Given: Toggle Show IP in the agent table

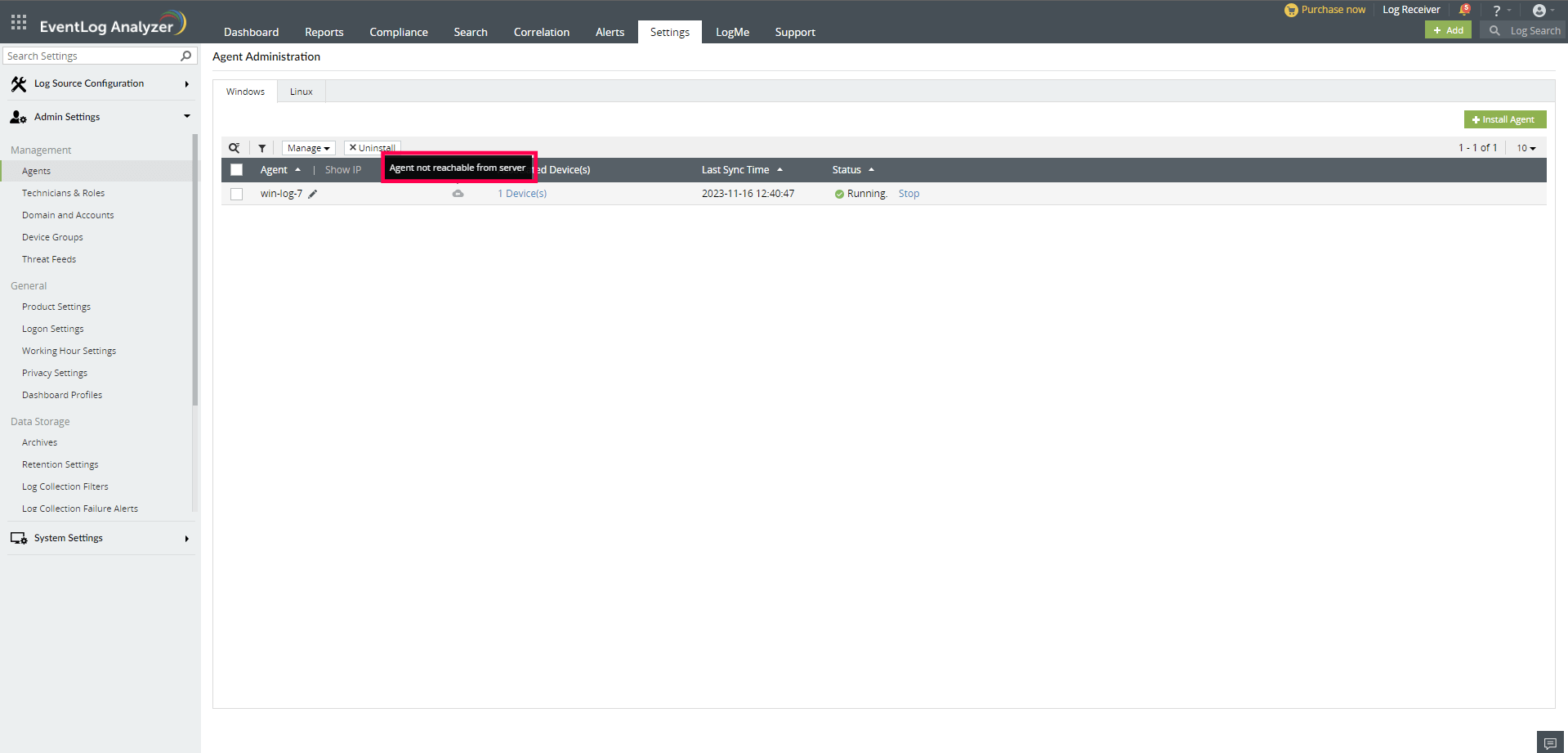Looking at the screenshot, I should [x=342, y=169].
